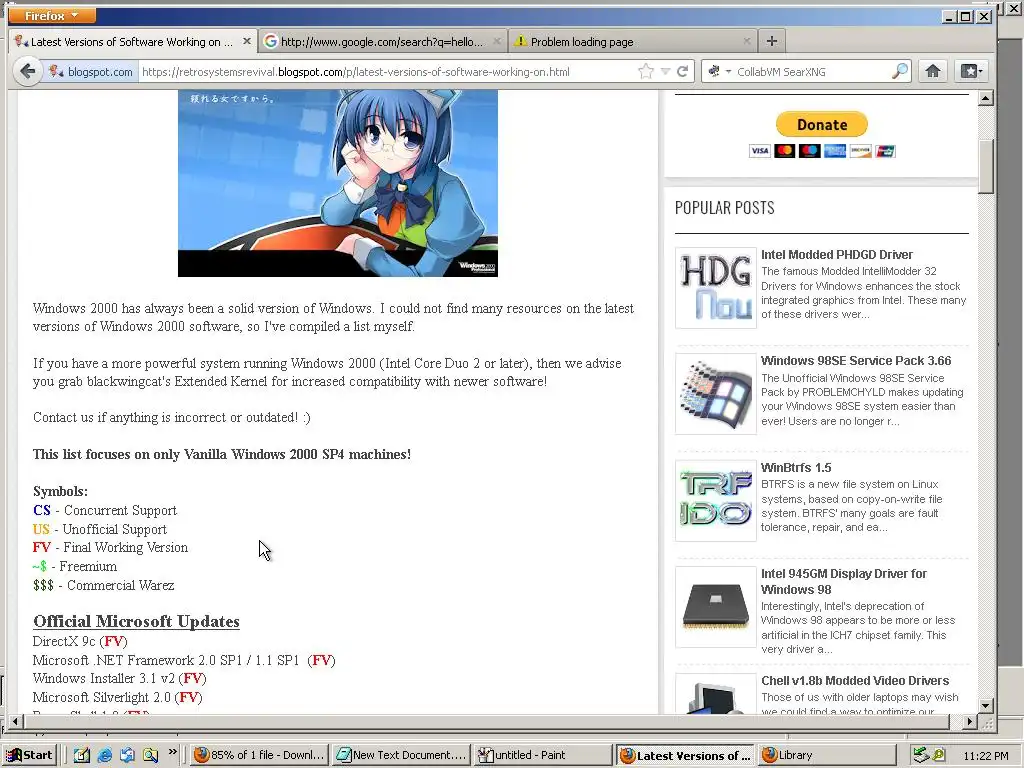Close the Google search tab
The image size is (1024, 768).
coord(496,41)
